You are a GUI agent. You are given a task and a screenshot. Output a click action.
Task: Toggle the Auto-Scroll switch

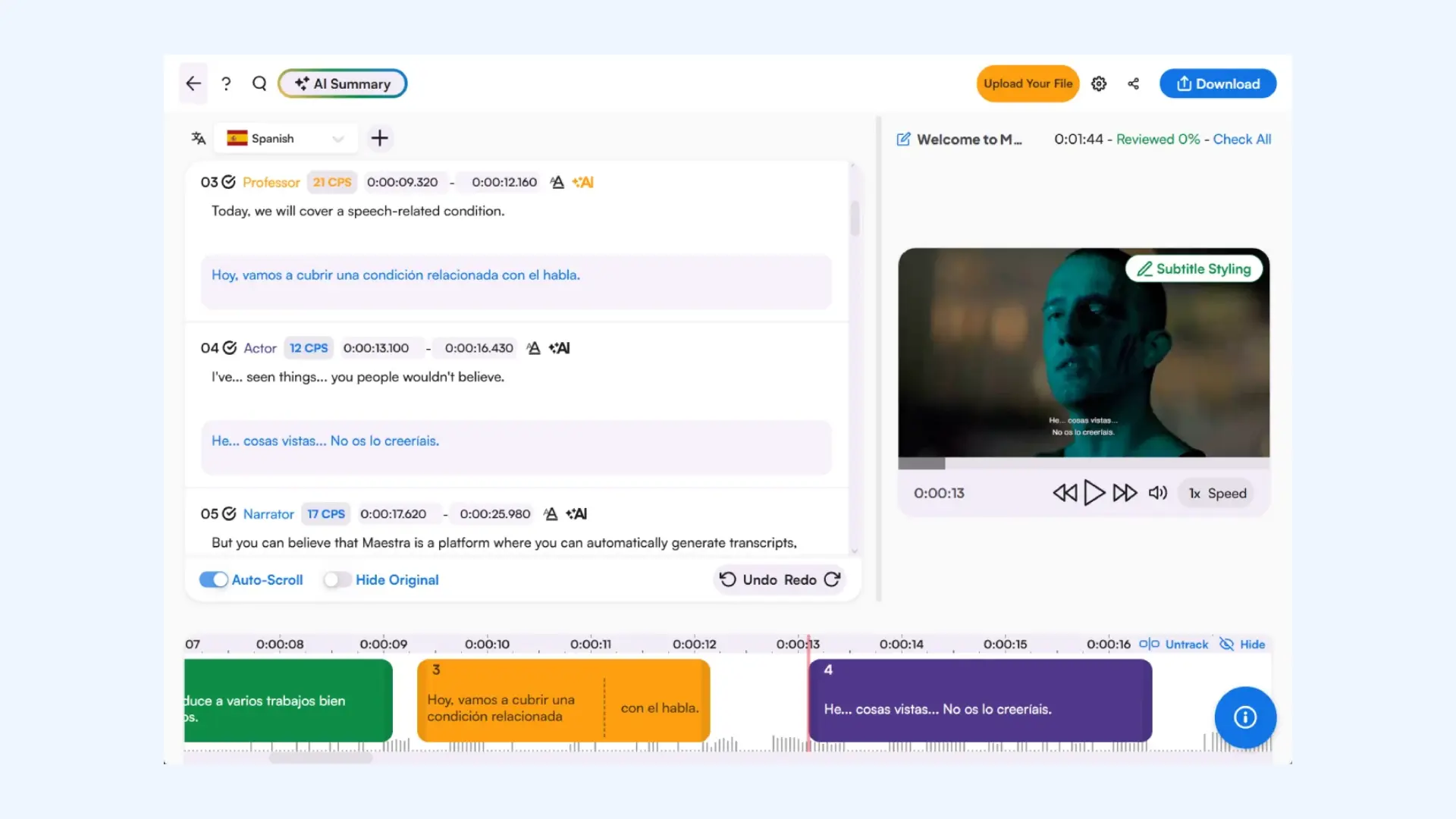[214, 579]
